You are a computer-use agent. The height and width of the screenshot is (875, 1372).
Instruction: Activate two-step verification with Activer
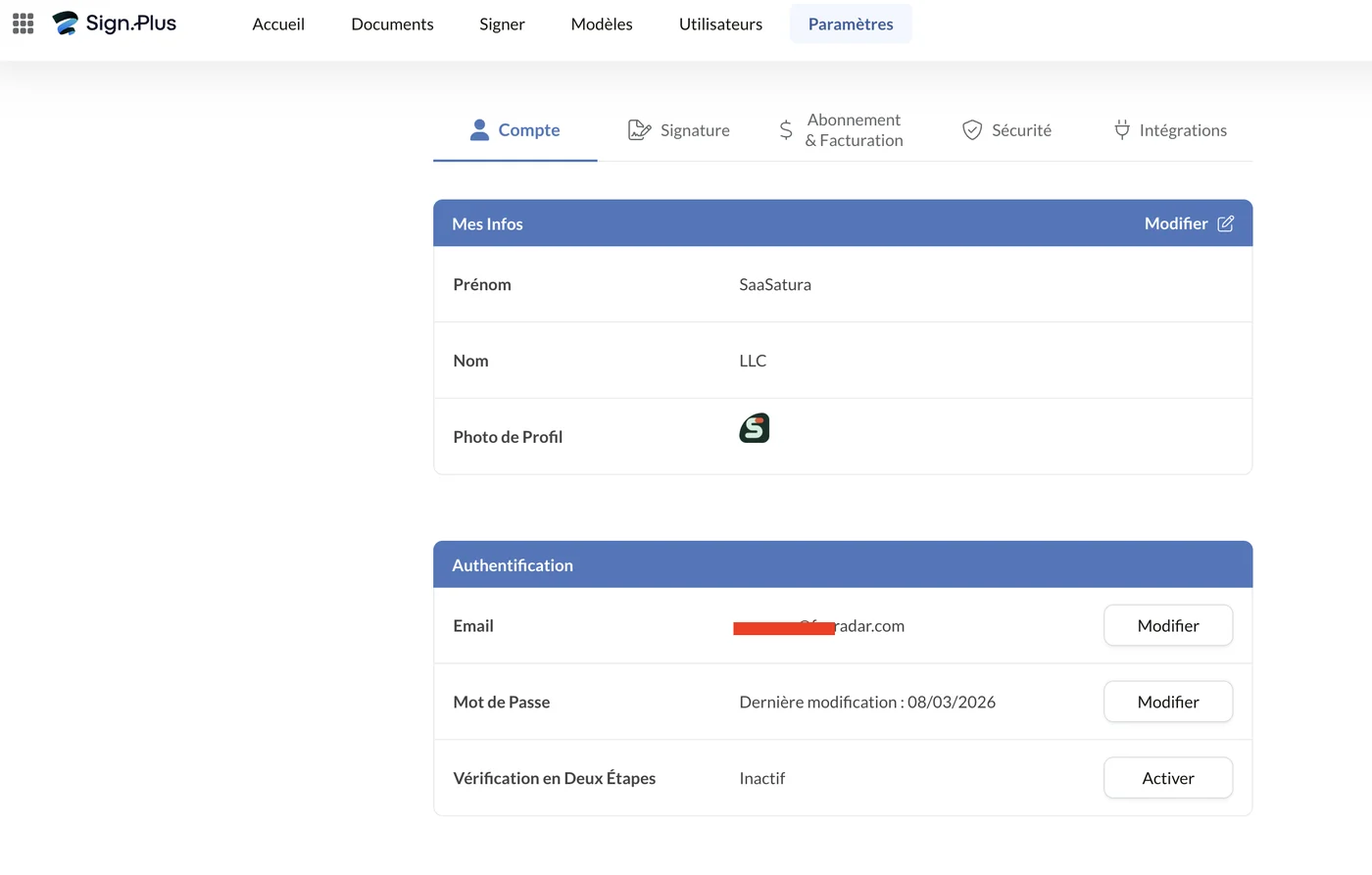(1168, 778)
